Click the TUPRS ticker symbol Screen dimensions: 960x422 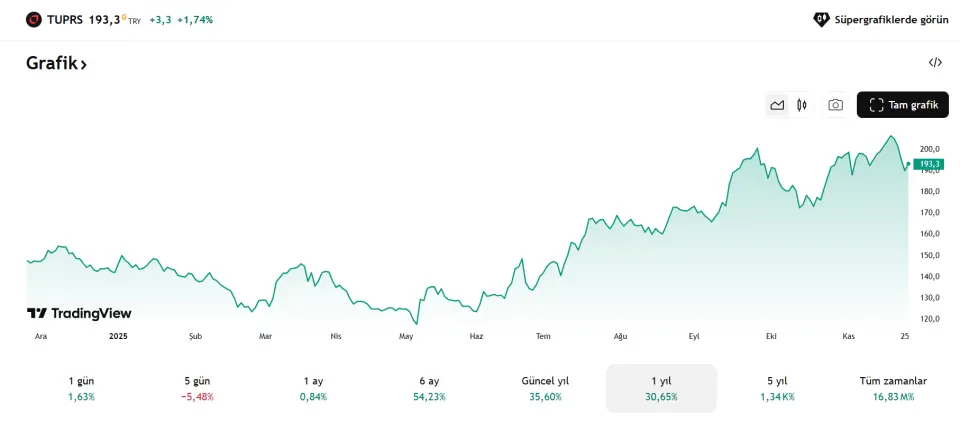click(x=65, y=19)
